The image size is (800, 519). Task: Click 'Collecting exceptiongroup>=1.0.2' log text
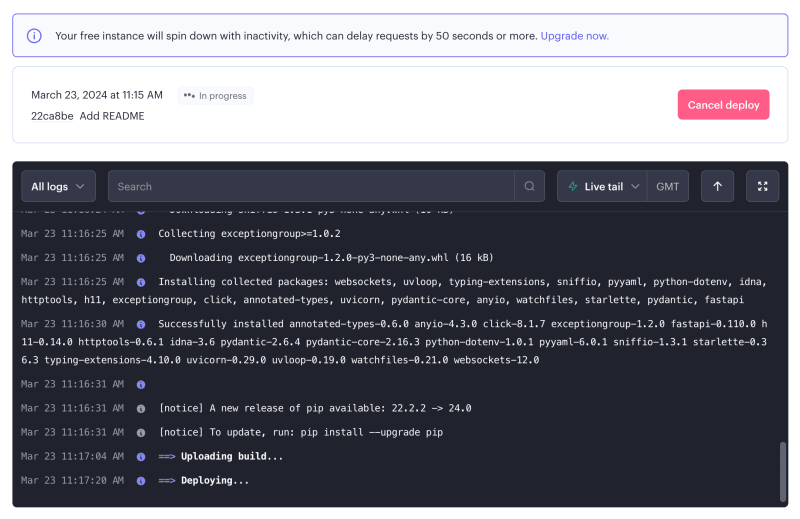coord(249,234)
